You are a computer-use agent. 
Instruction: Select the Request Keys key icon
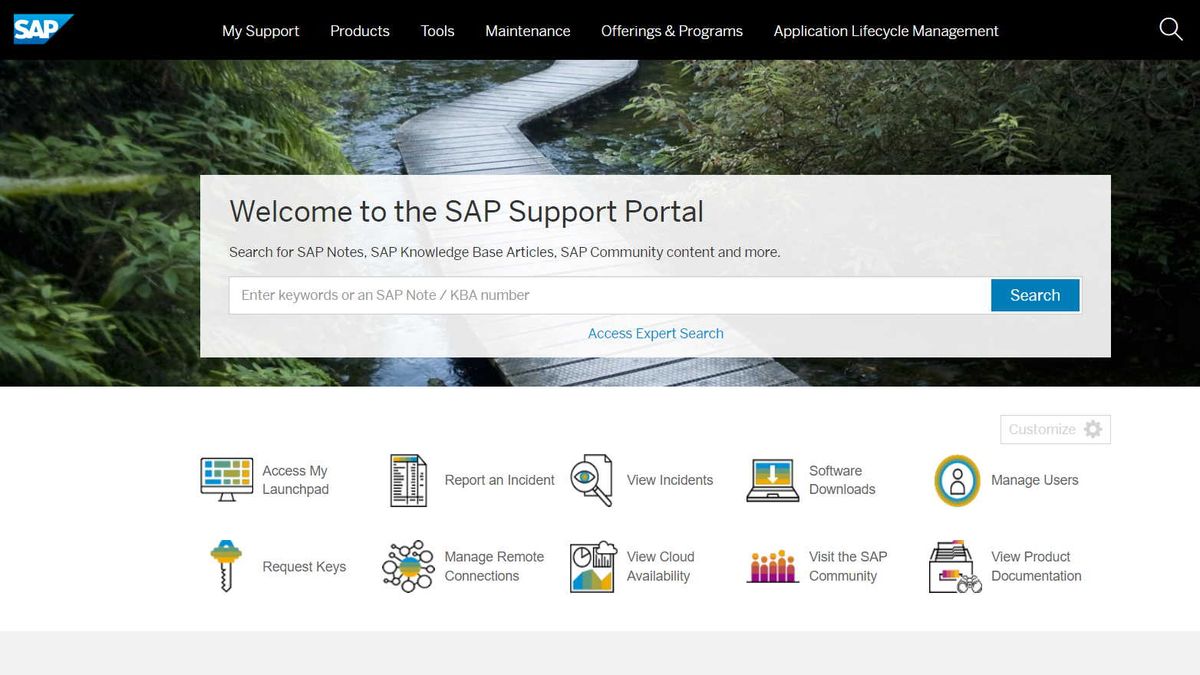coord(225,565)
